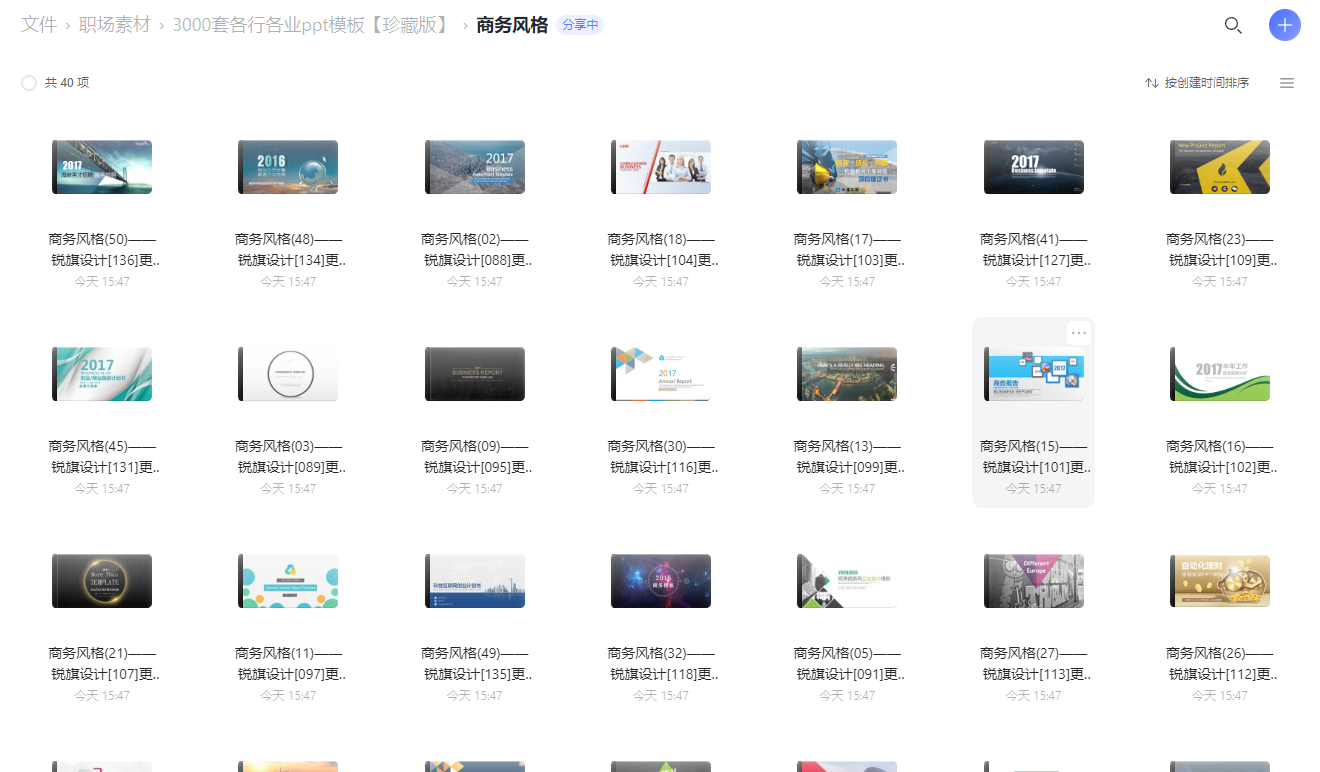
Task: Open the 按创建时间排序 sort dropdown
Action: click(x=1197, y=83)
